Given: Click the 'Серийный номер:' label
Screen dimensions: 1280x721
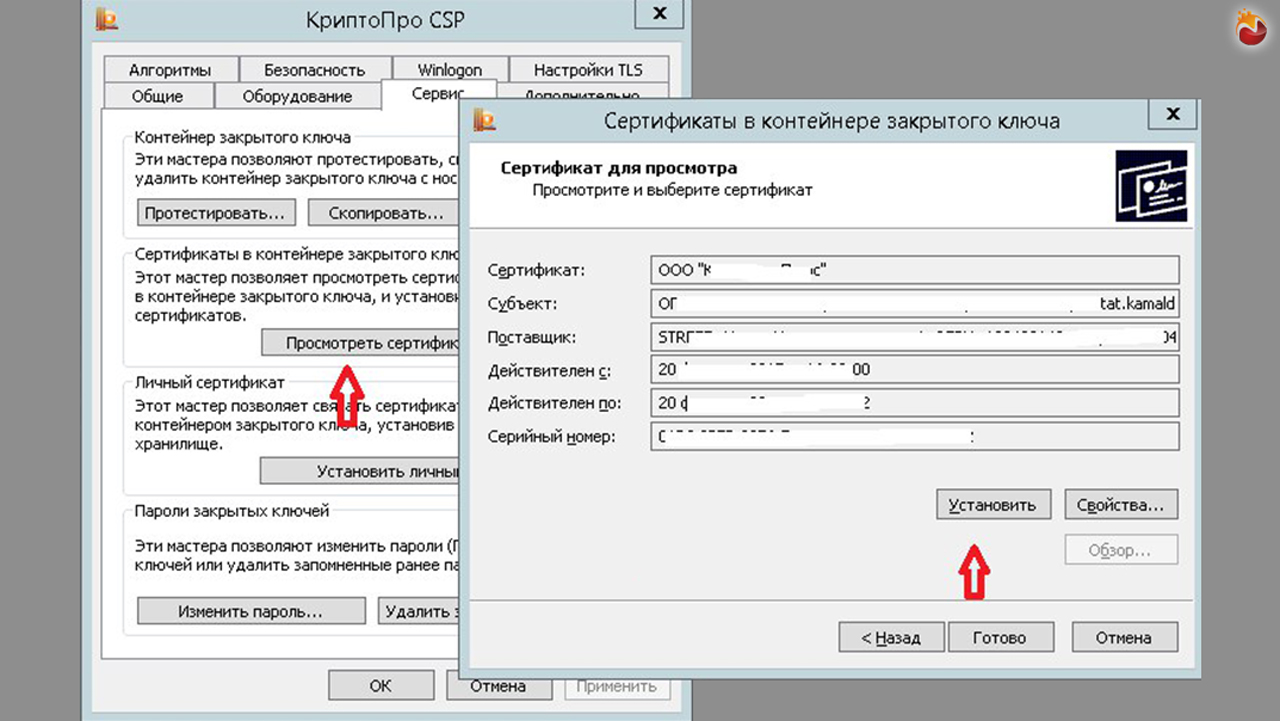Looking at the screenshot, I should click(x=551, y=437).
